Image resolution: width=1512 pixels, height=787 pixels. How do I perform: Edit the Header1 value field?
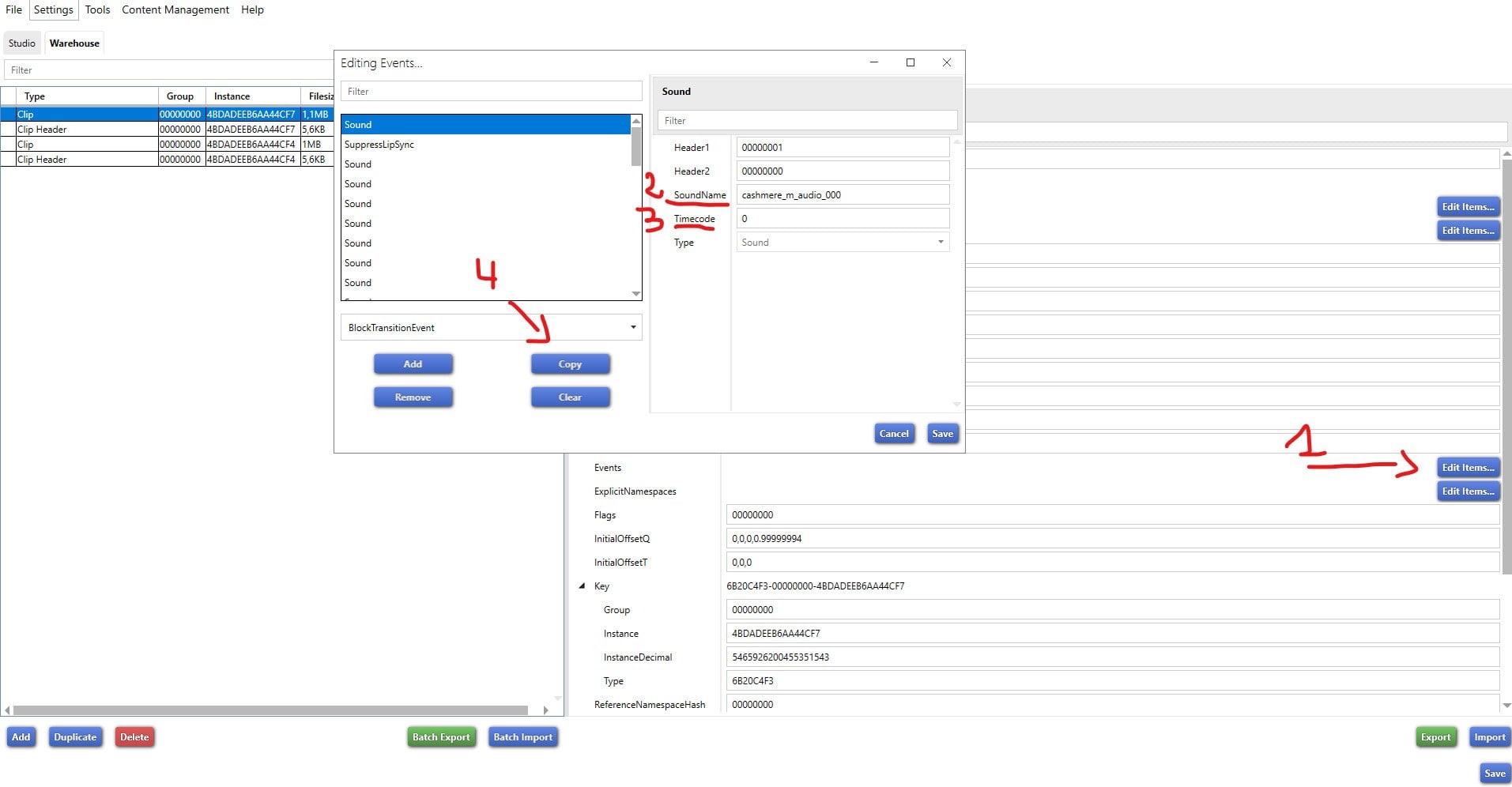click(x=843, y=148)
